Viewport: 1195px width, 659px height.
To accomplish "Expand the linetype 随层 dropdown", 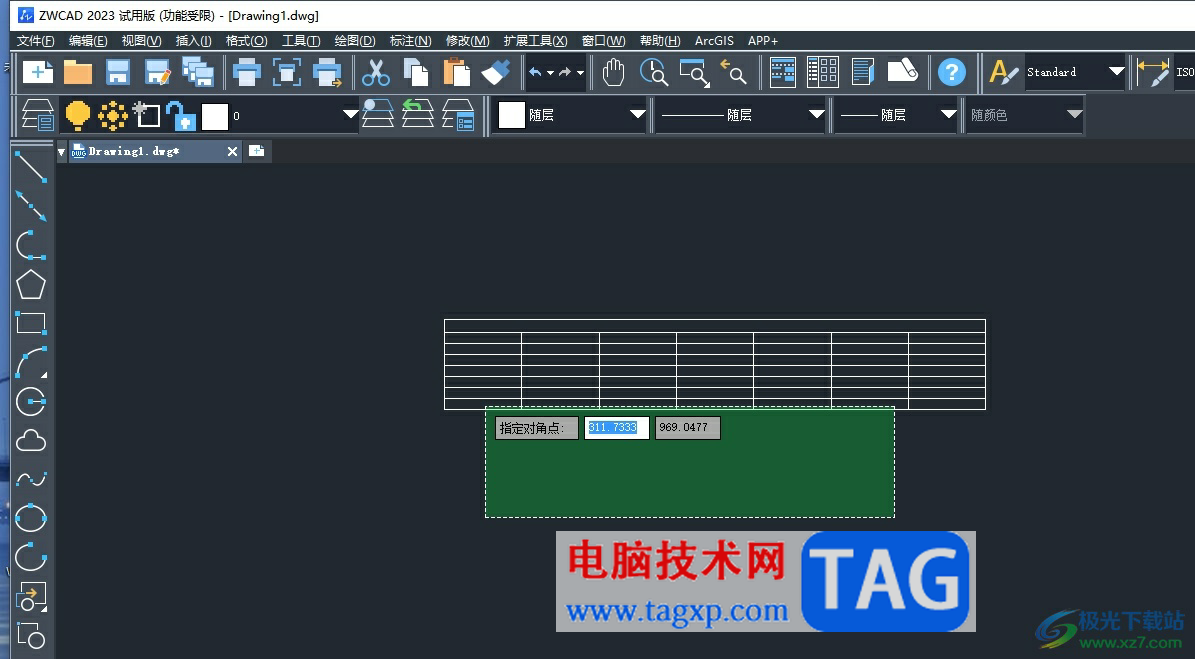I will pos(816,114).
